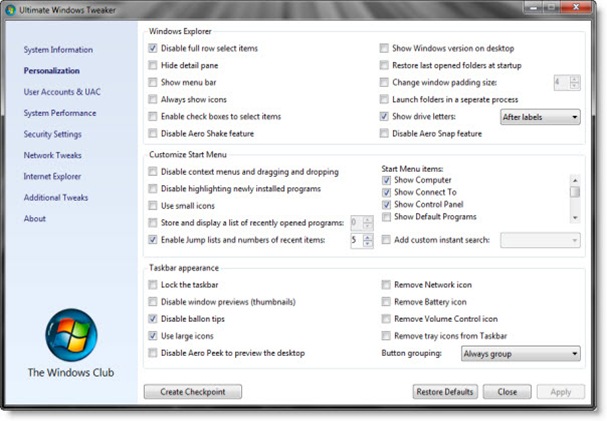This screenshot has height=421, width=607.
Task: Uncheck Use large icons in Taskbar
Action: click(x=153, y=336)
